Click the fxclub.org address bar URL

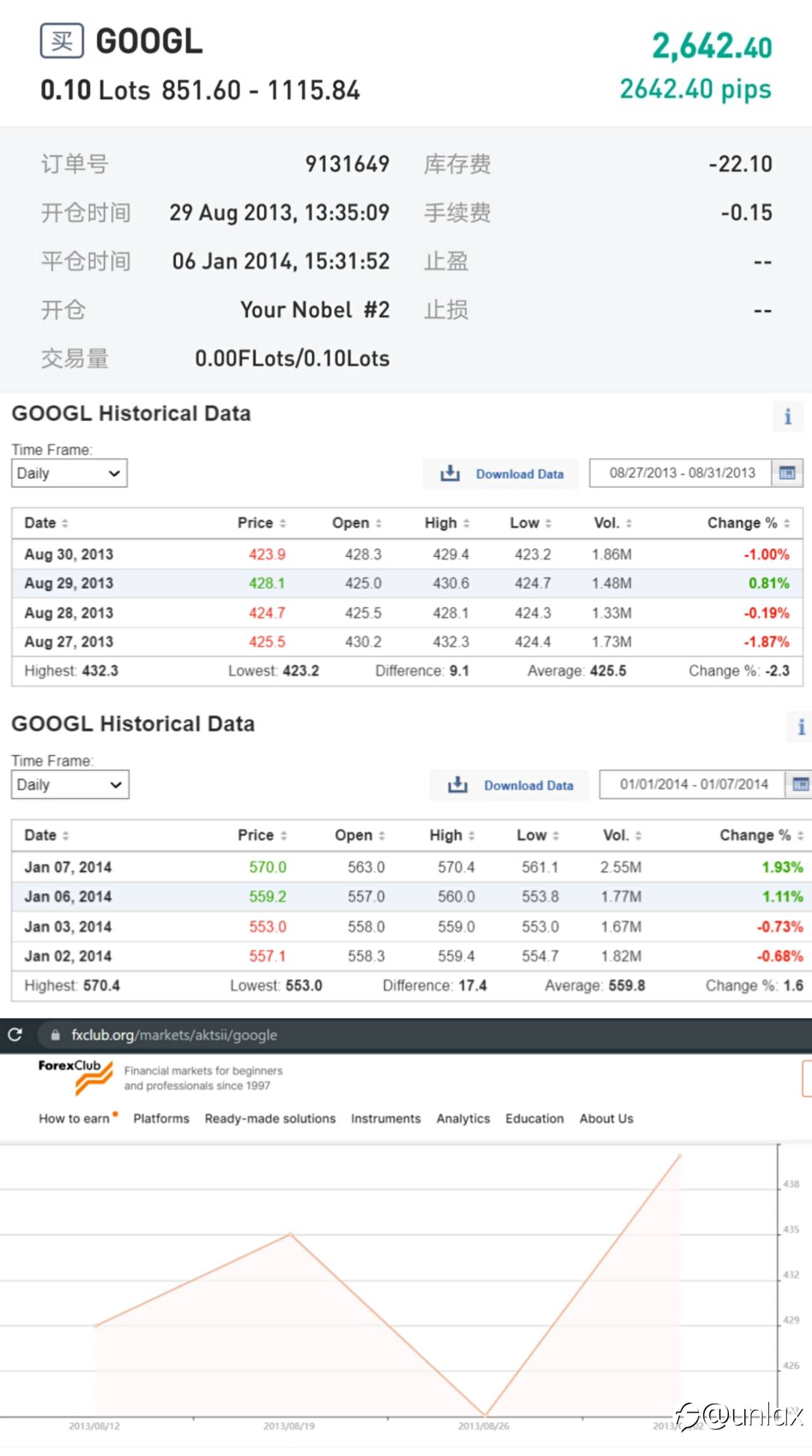pyautogui.click(x=174, y=1035)
